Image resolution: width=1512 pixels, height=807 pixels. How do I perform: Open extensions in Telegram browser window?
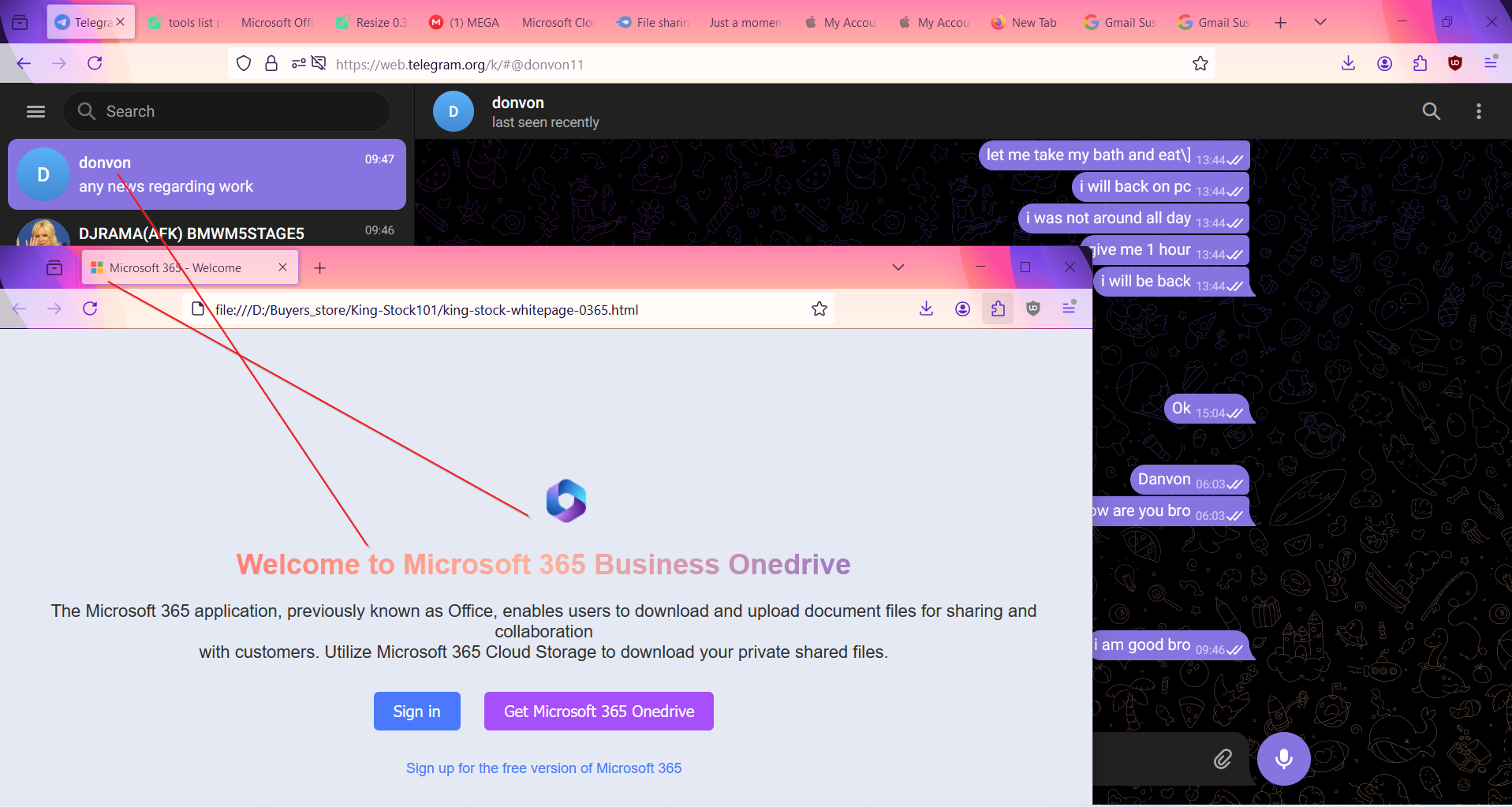[1420, 63]
